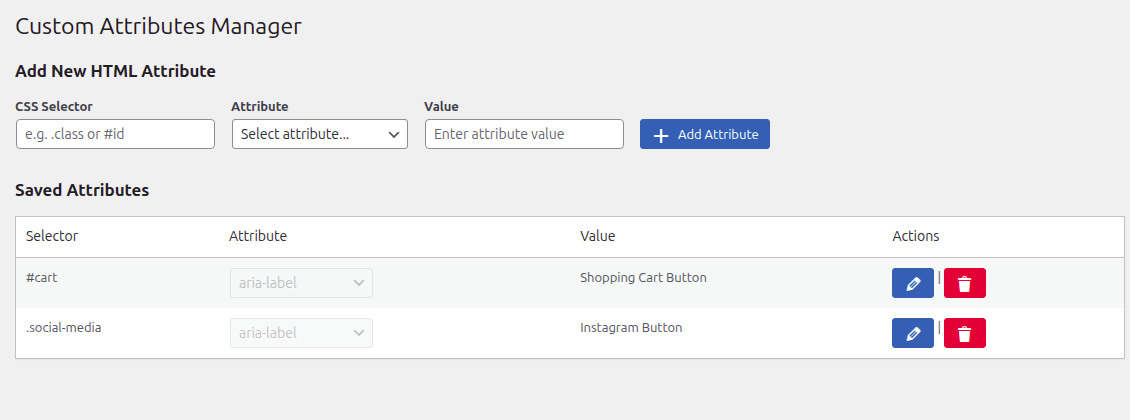Click the Saved Attributes heading
The width and height of the screenshot is (1130, 420).
82,190
